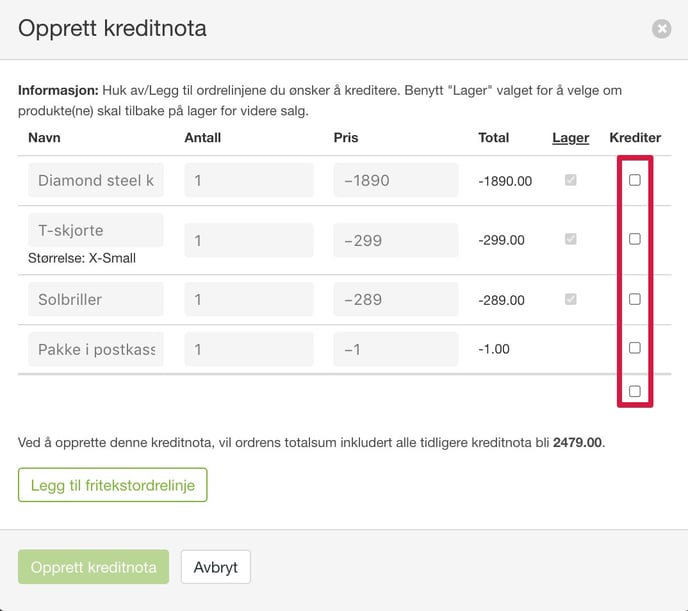Image resolution: width=688 pixels, height=611 pixels.
Task: Click the Pris field showing -1890
Action: click(x=395, y=180)
